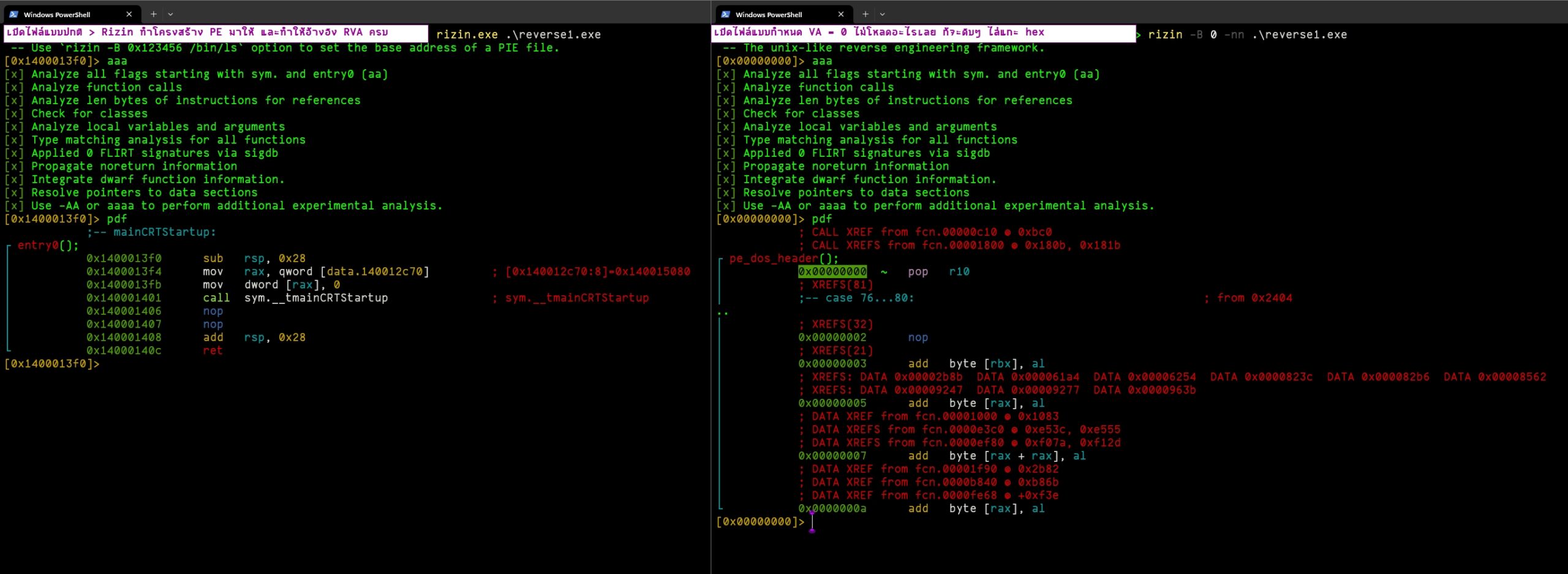1568x574 pixels.
Task: Select the right Windows PowerShell tab title
Action: pos(769,15)
